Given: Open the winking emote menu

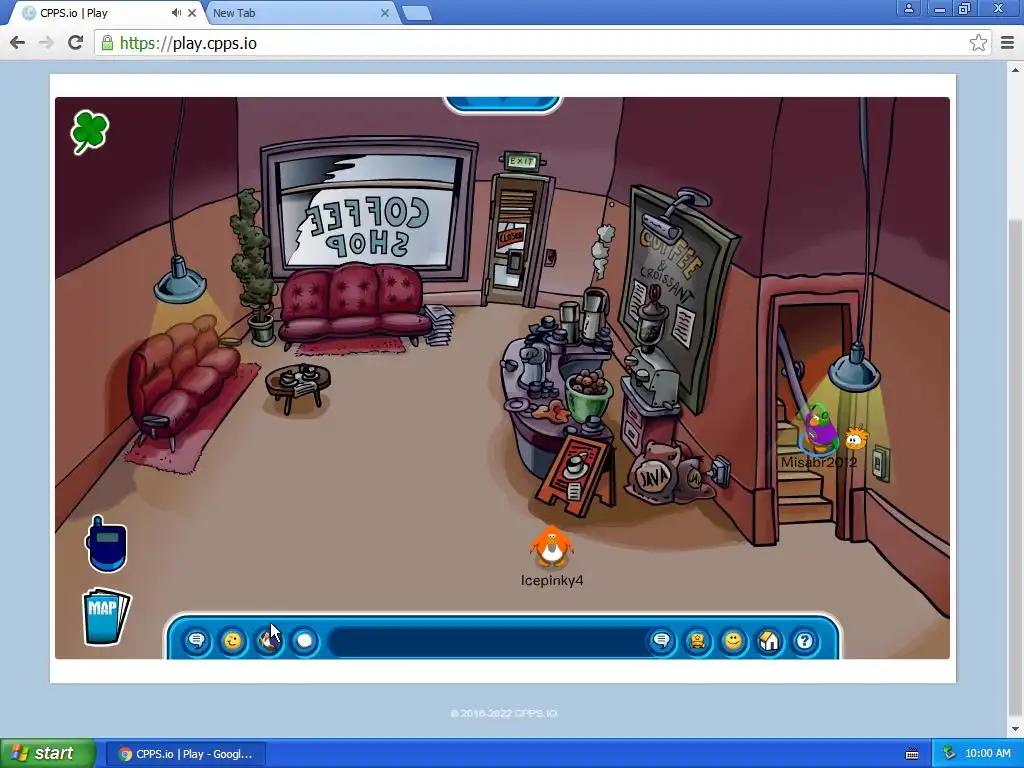Looking at the screenshot, I should click(232, 641).
